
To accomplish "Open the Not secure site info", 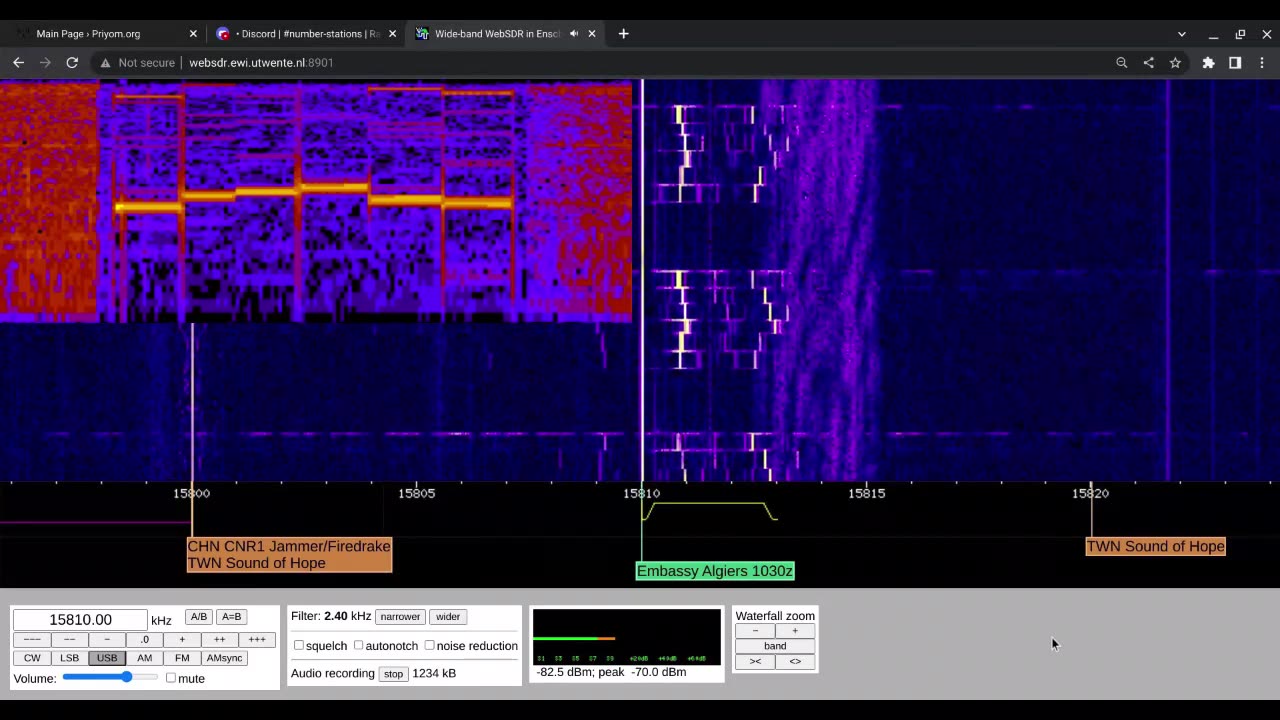I will point(137,62).
